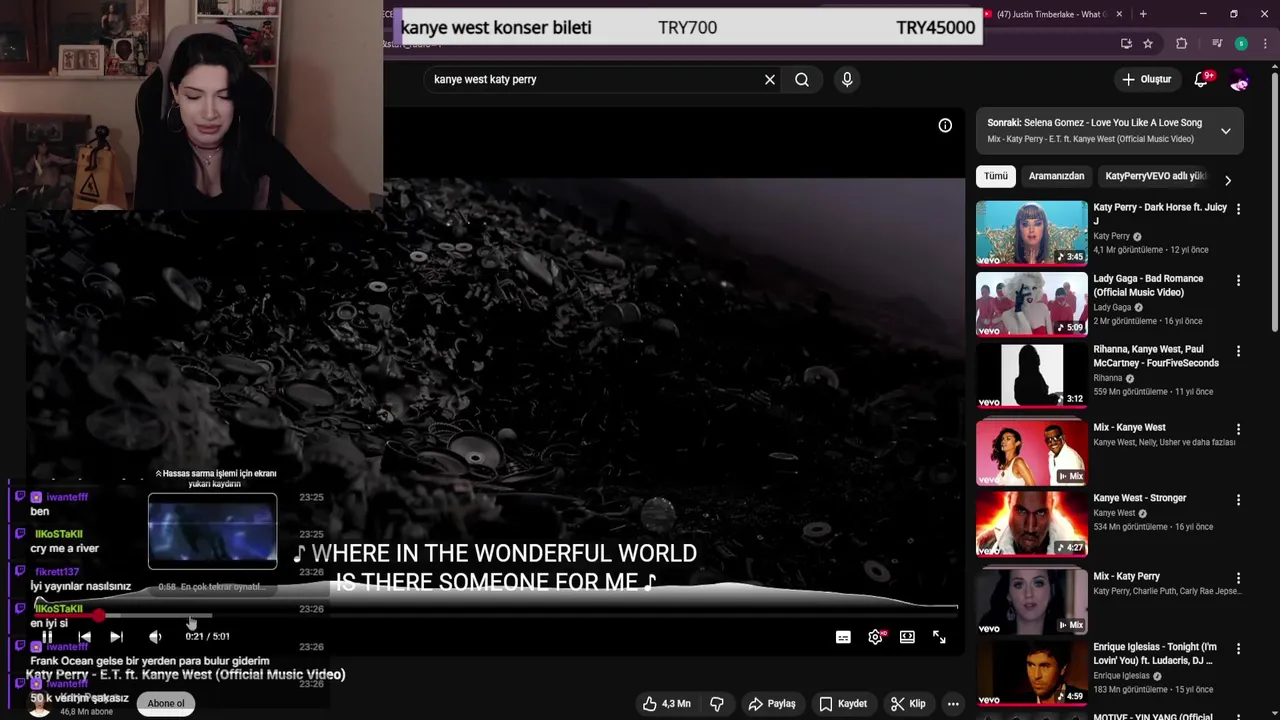
Task: Show video info card icon
Action: point(945,125)
